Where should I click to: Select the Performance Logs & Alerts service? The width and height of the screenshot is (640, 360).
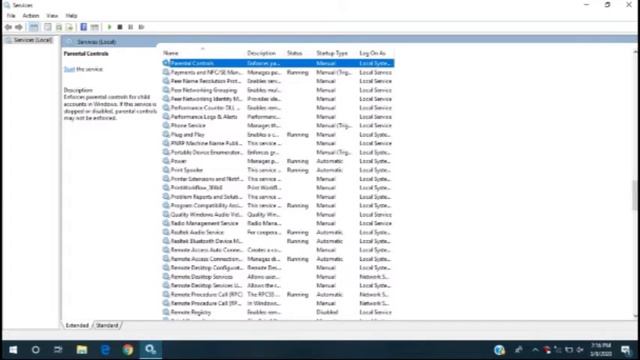tap(278, 117)
